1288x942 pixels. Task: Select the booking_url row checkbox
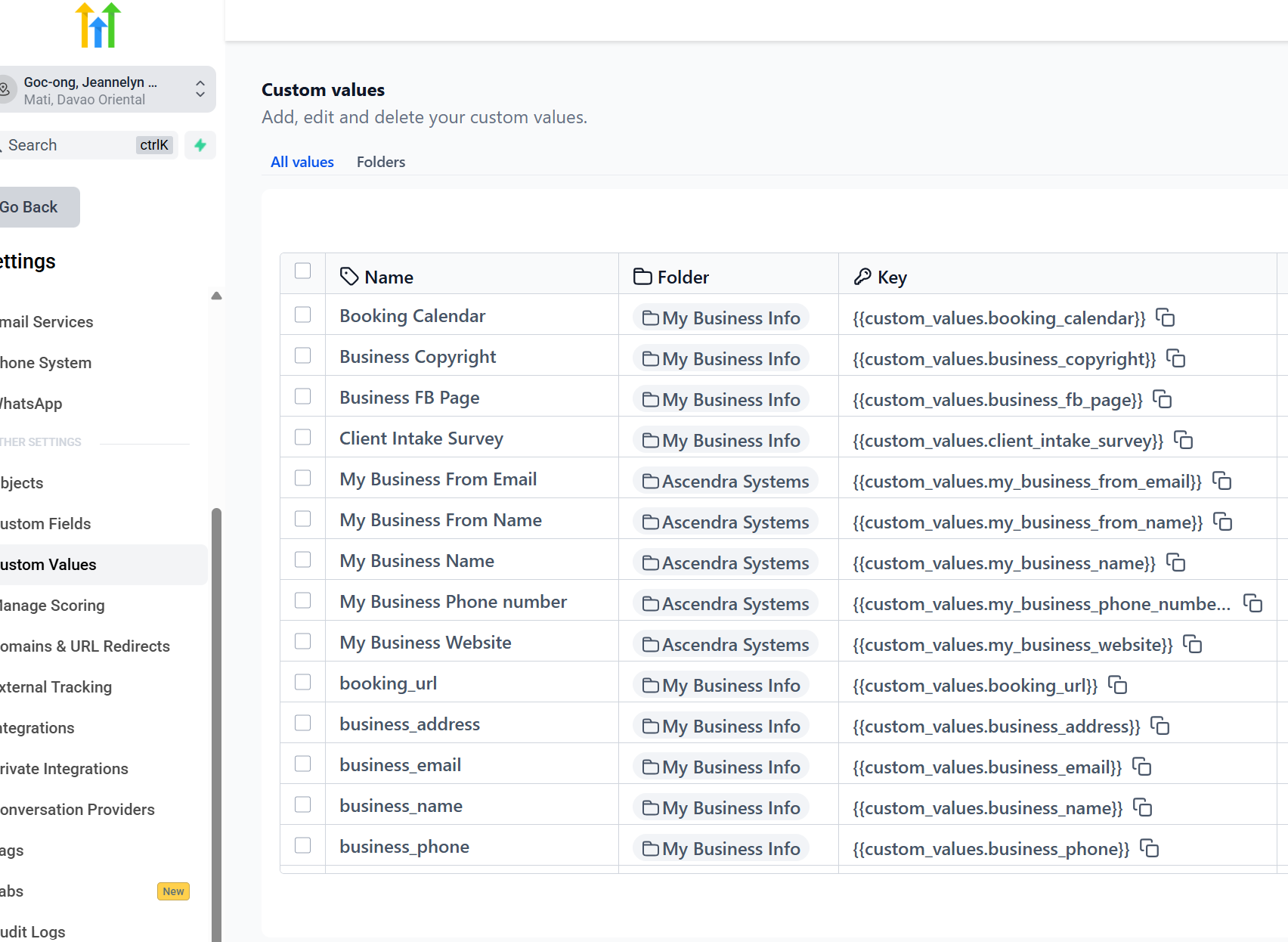click(x=303, y=682)
